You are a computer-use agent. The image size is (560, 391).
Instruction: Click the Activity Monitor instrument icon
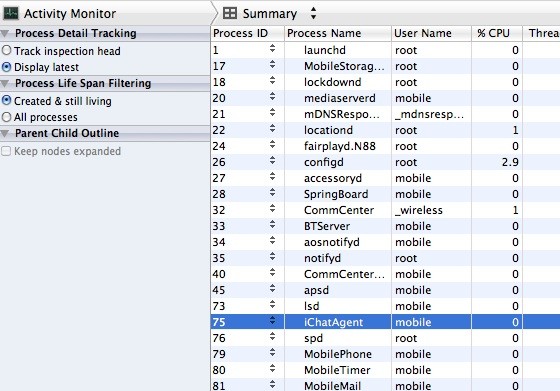pyautogui.click(x=11, y=14)
